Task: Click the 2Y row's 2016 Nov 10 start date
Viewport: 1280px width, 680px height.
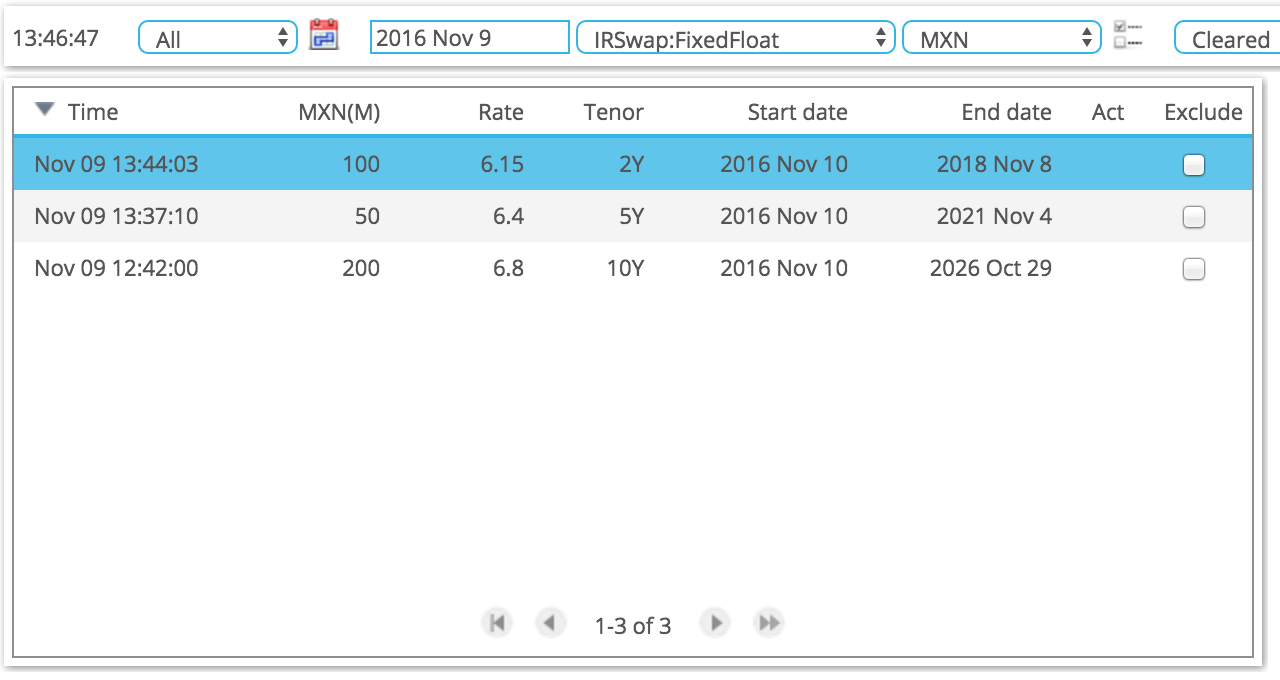Action: 784,164
